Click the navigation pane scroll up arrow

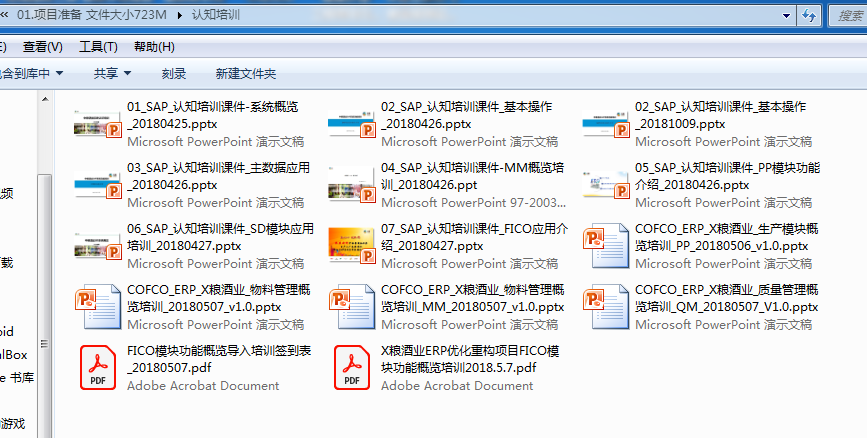point(45,100)
